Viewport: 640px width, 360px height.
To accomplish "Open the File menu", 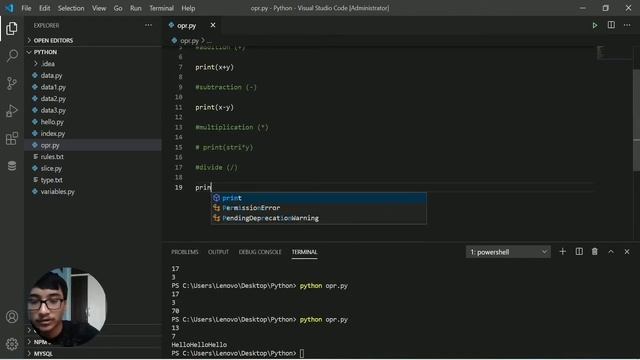I will 27,8.
